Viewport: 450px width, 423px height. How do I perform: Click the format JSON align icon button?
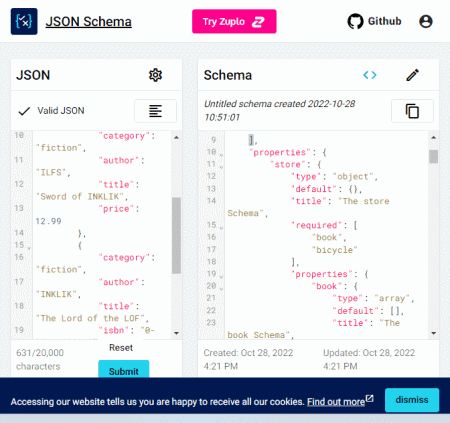click(x=155, y=111)
